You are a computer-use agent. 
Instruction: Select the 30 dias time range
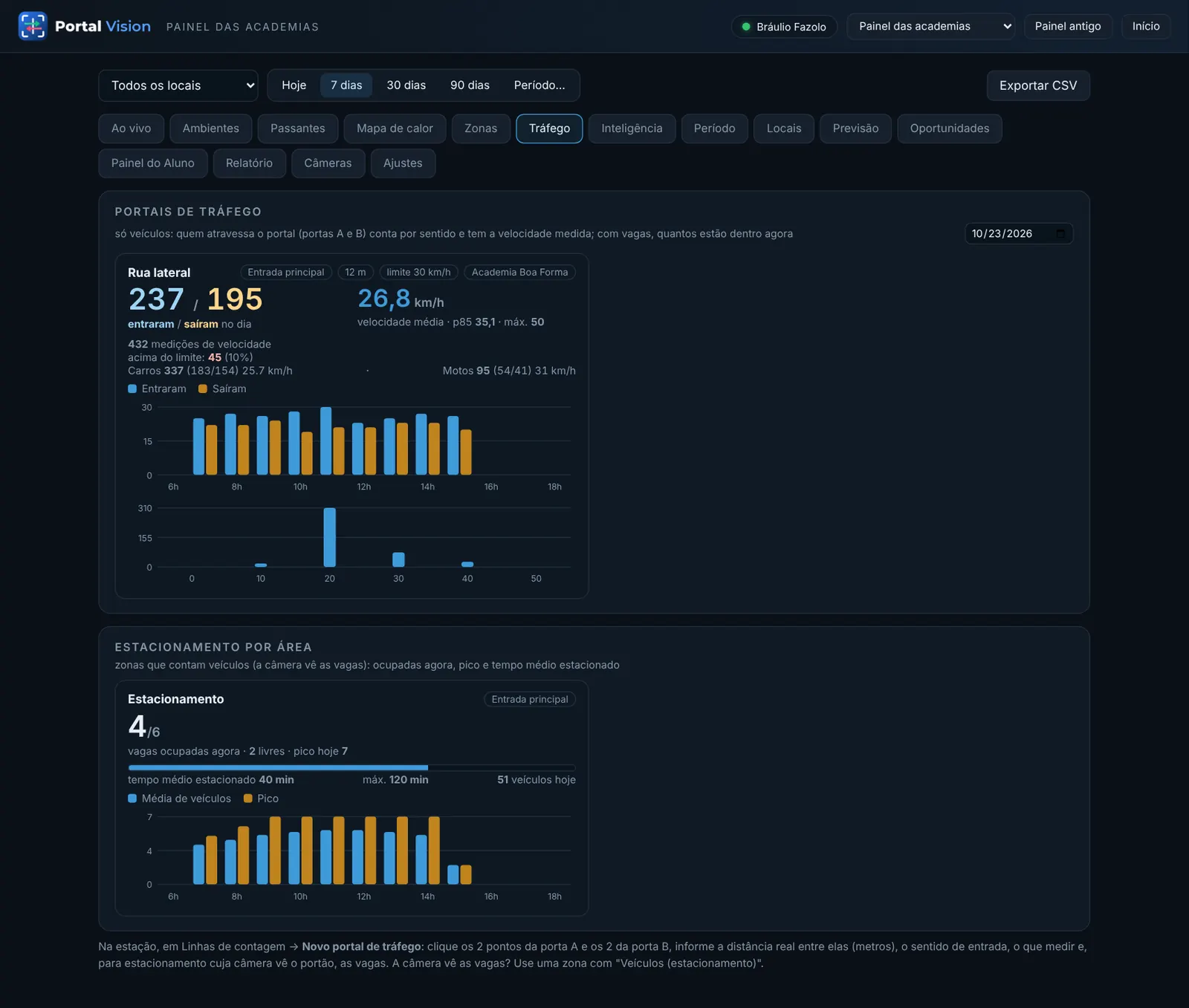[x=406, y=85]
